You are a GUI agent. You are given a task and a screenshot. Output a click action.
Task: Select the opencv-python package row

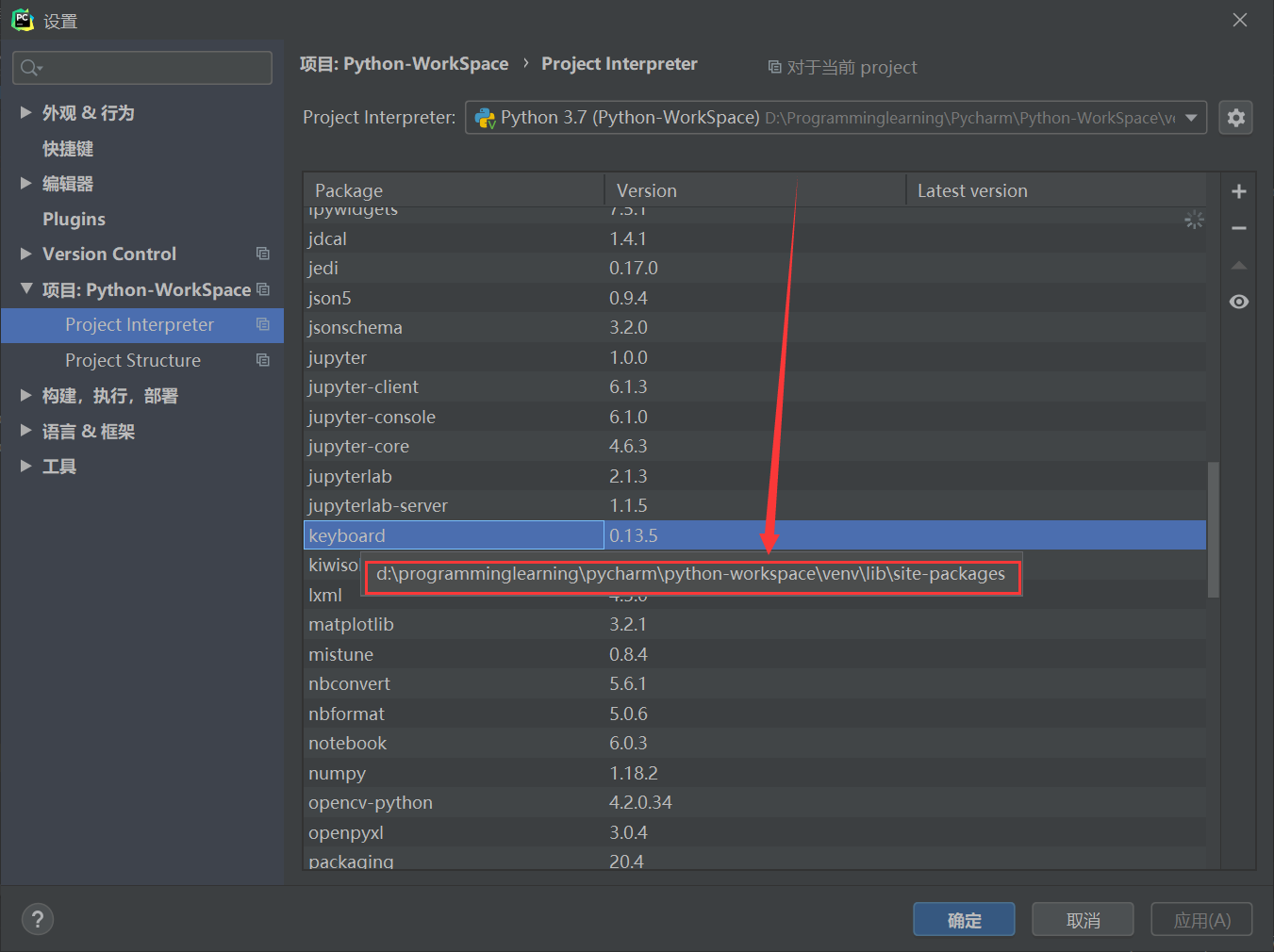pyautogui.click(x=754, y=802)
